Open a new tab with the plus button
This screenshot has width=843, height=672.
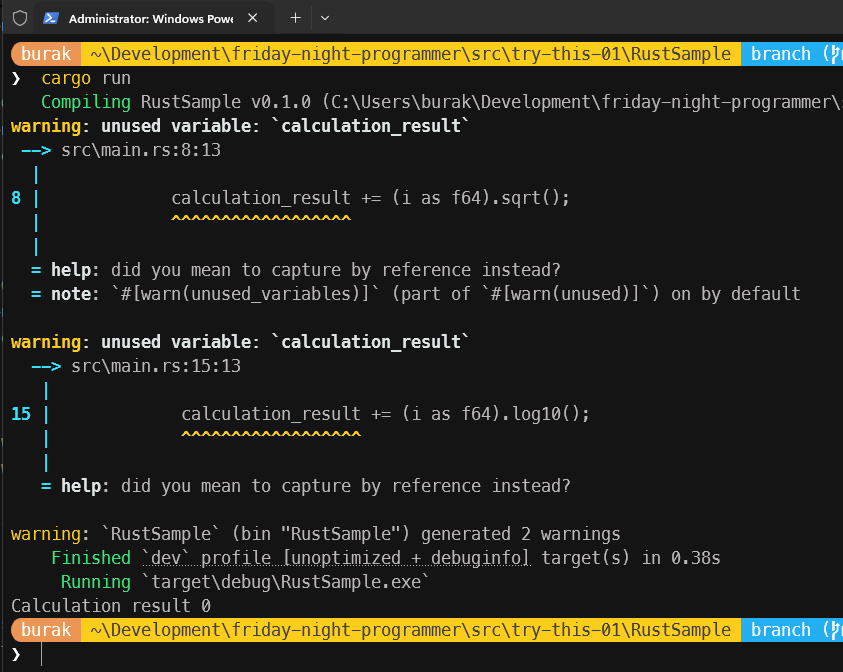coord(295,18)
